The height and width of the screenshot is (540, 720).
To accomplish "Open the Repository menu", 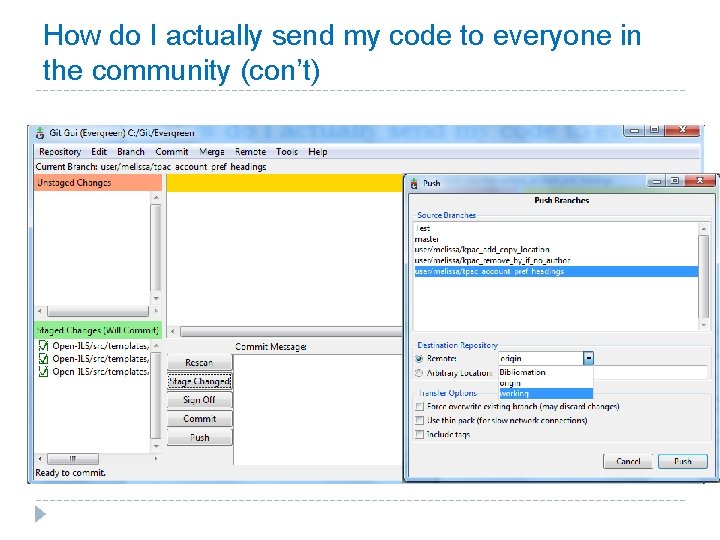I will click(60, 152).
